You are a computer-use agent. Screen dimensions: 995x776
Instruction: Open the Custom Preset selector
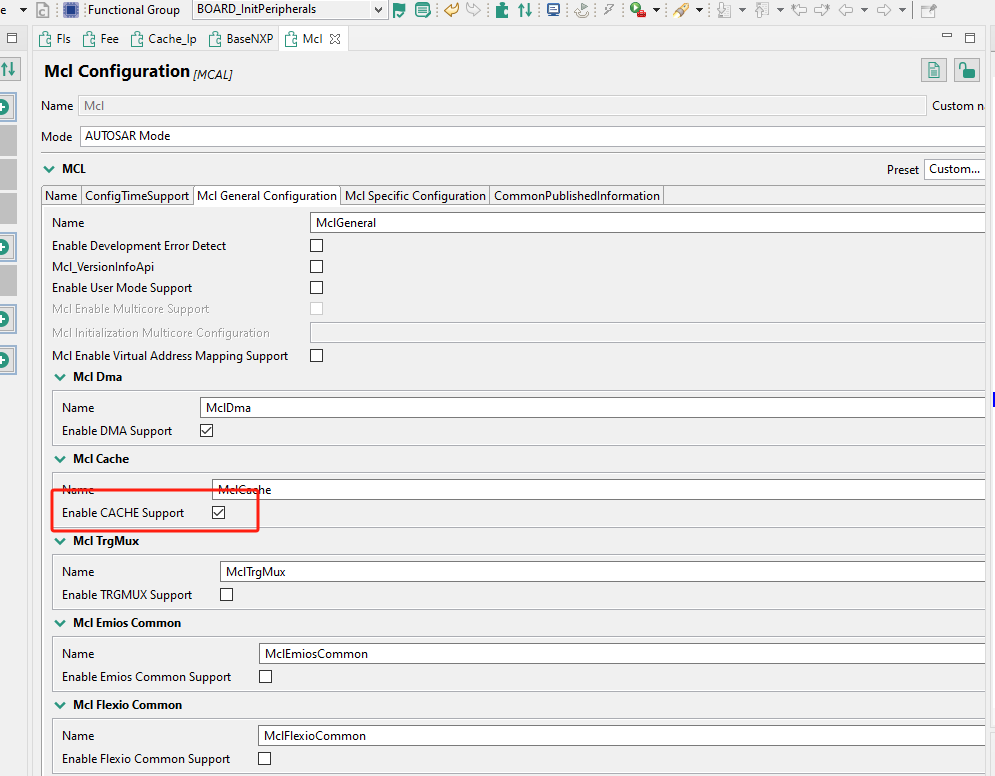coord(953,169)
